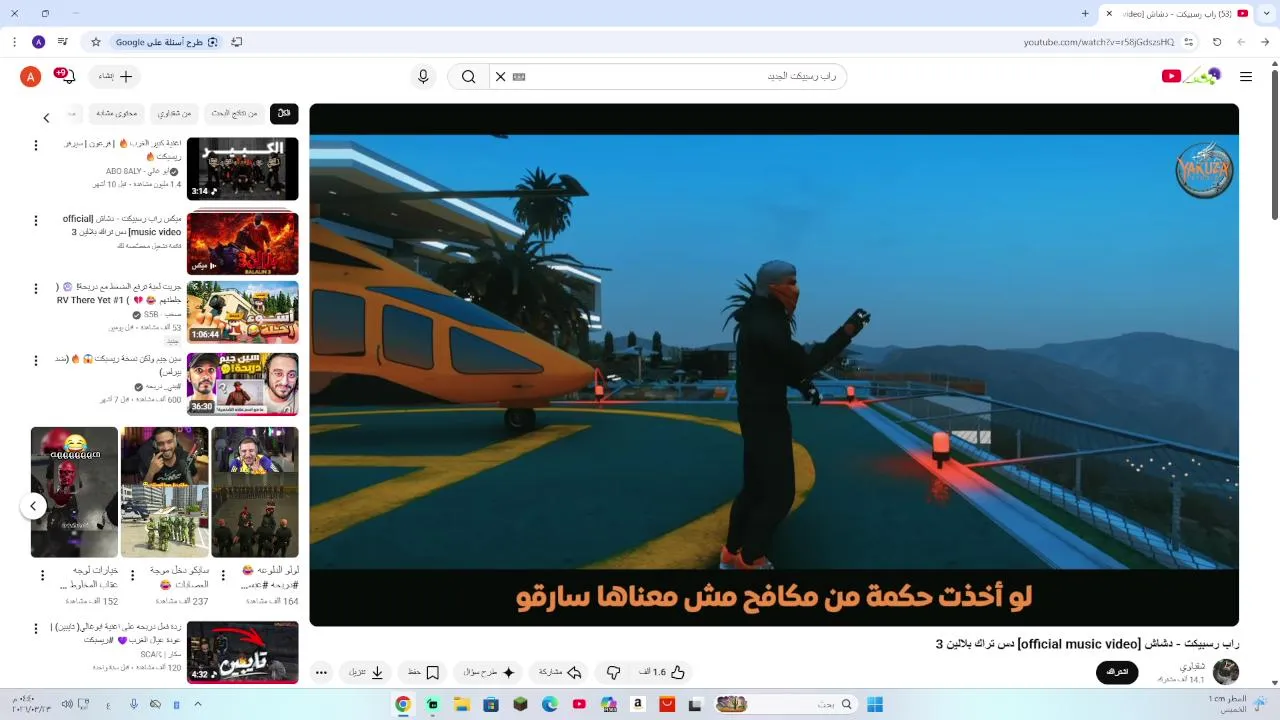Open the 4:32 video thumbnail
This screenshot has height=720, width=1280.
point(242,652)
